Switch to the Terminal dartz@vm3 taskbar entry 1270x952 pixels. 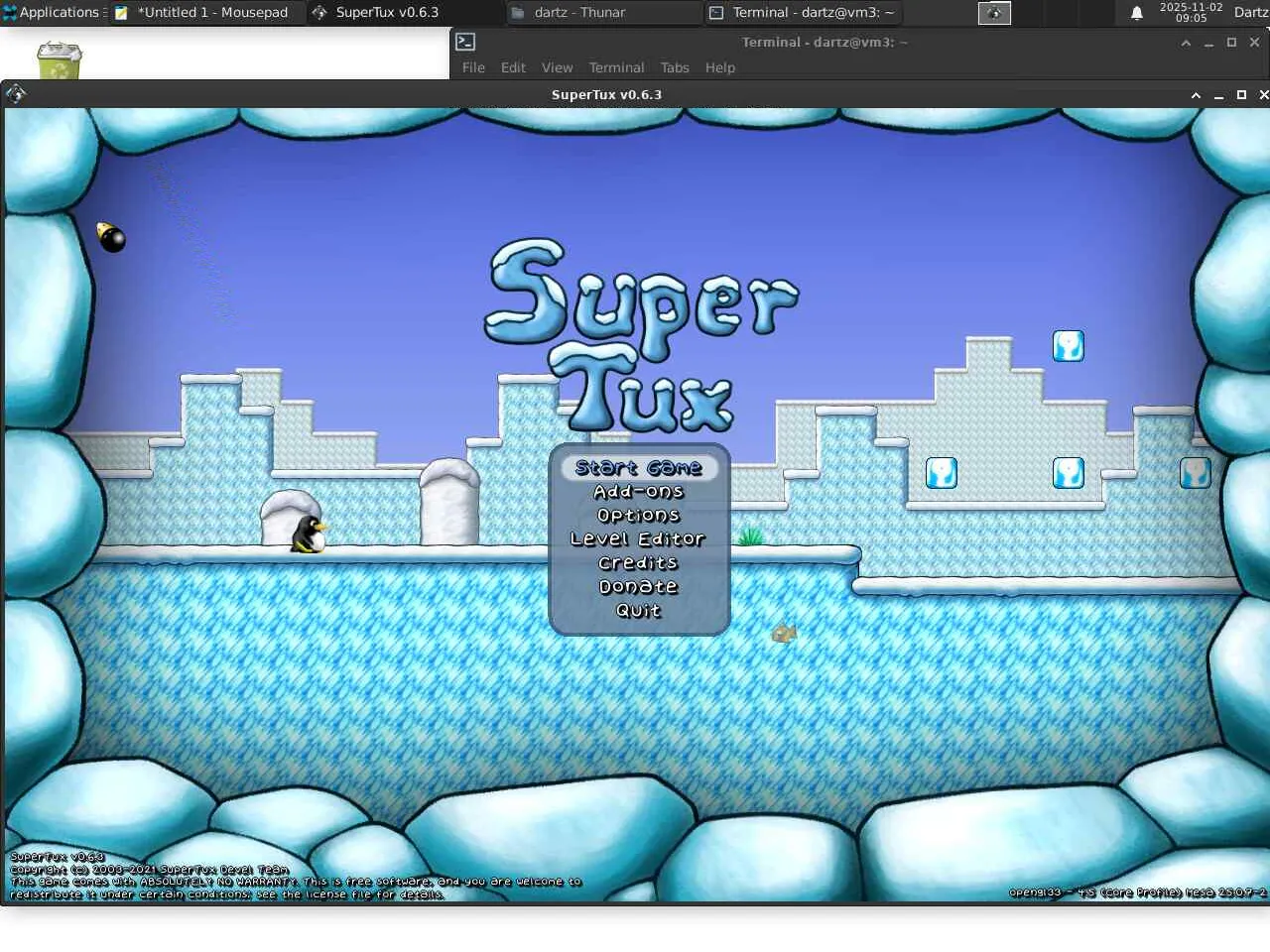tap(803, 12)
